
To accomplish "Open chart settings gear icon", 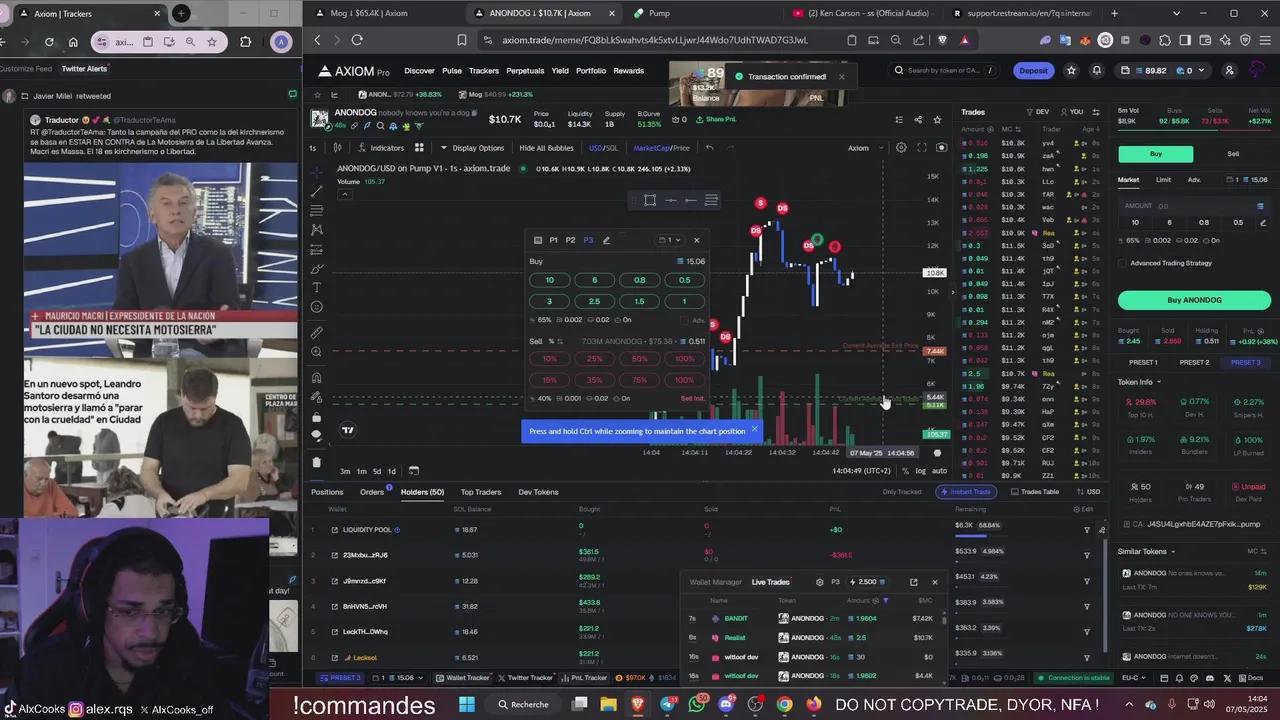I will tap(901, 147).
